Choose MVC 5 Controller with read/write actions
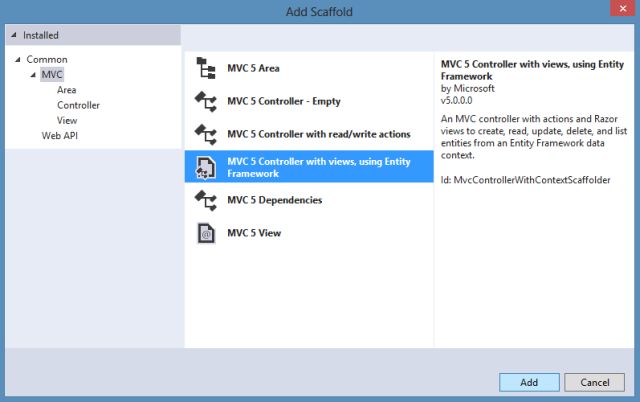This screenshot has height=402, width=640. [x=309, y=134]
